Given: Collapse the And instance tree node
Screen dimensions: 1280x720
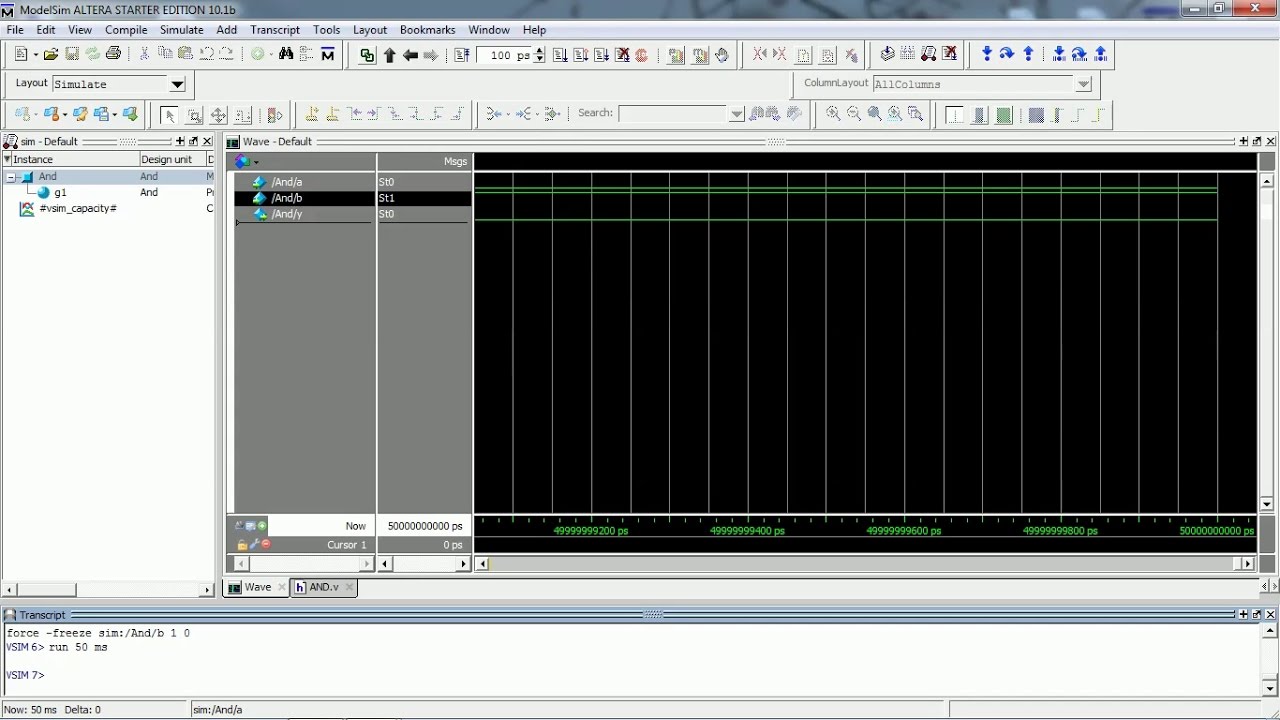Looking at the screenshot, I should point(10,177).
